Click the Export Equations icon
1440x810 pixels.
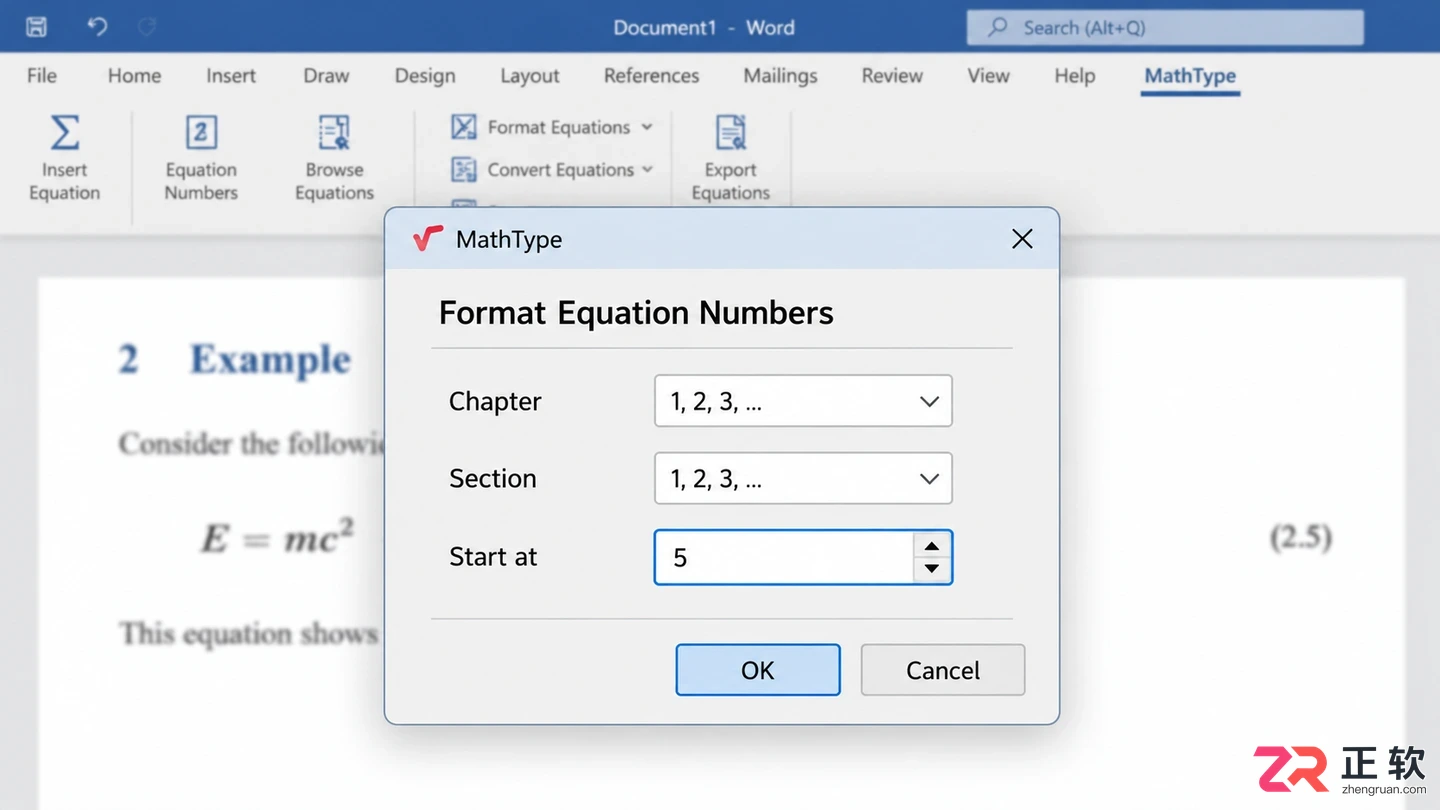pos(731,133)
